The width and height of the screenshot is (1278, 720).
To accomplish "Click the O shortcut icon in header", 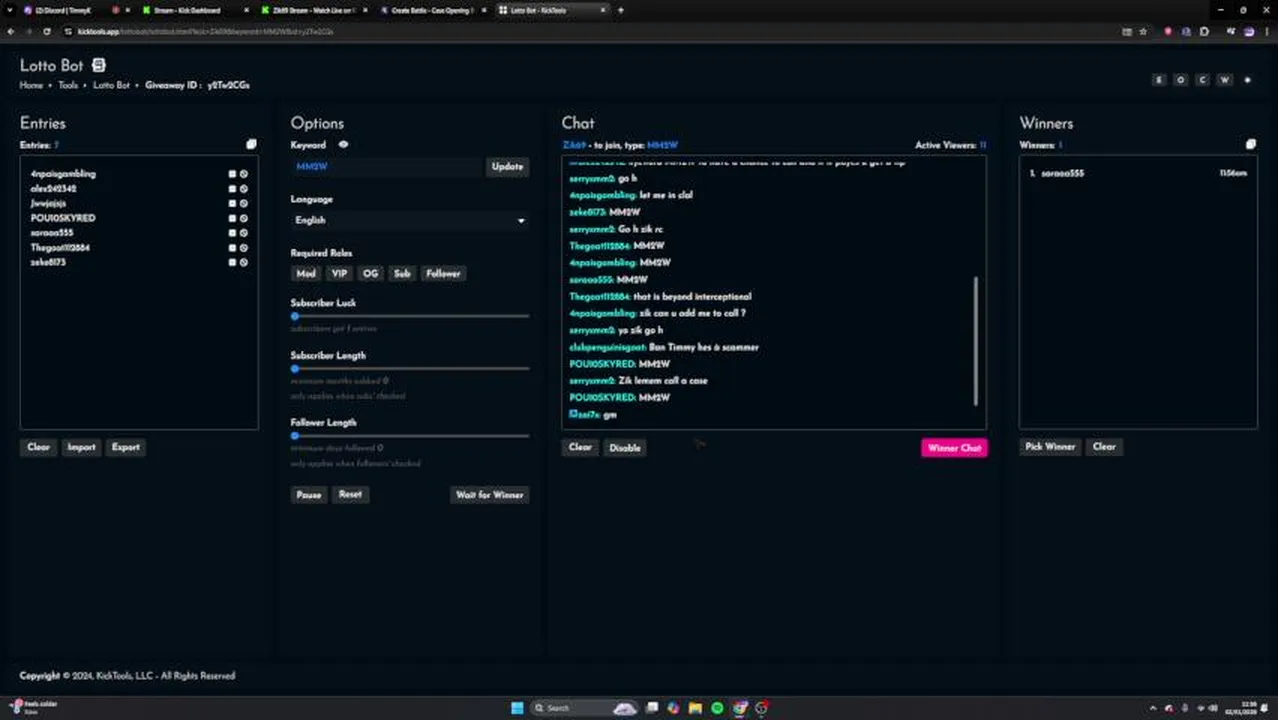I will pos(1181,80).
